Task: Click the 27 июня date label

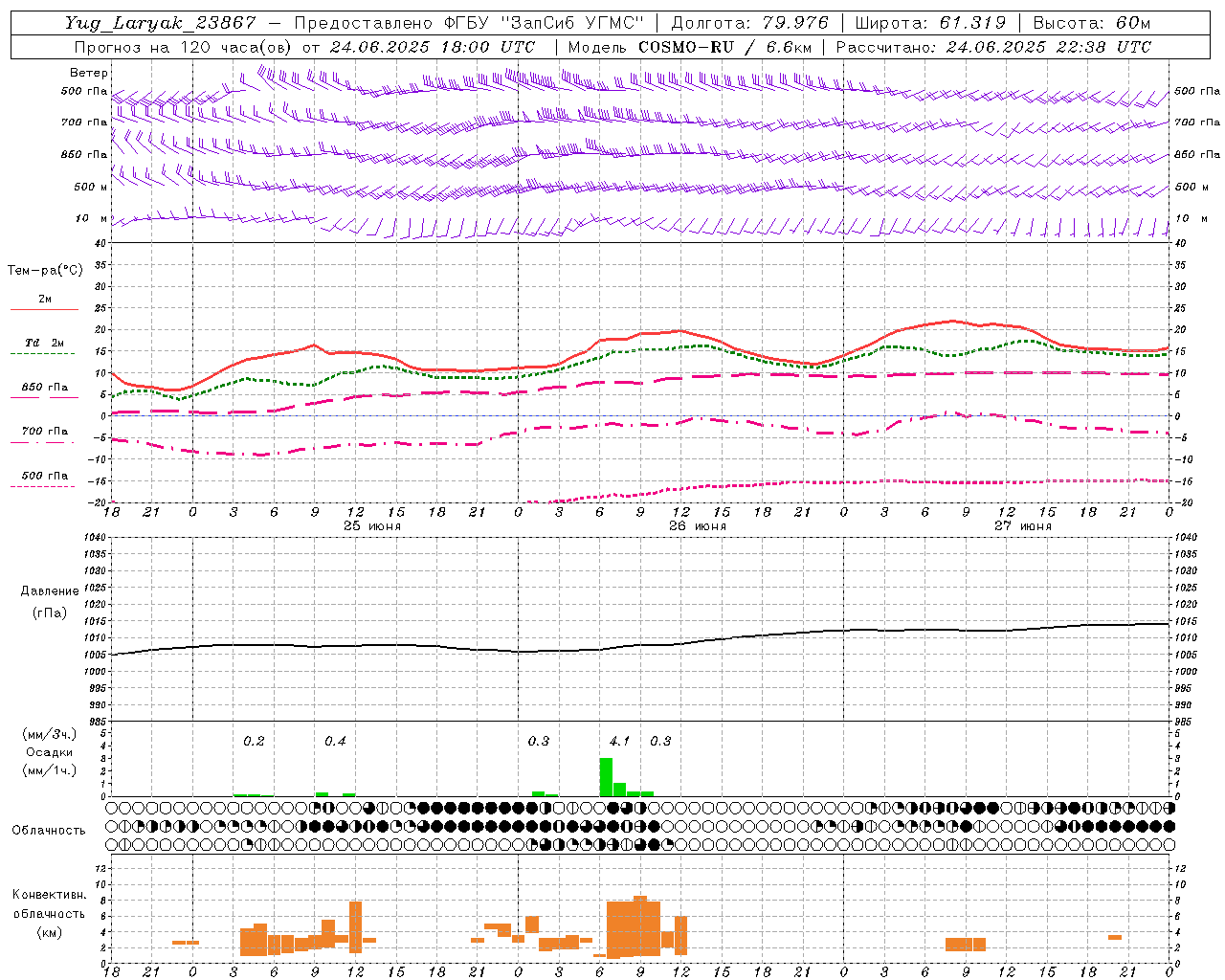Action: coord(1022,526)
